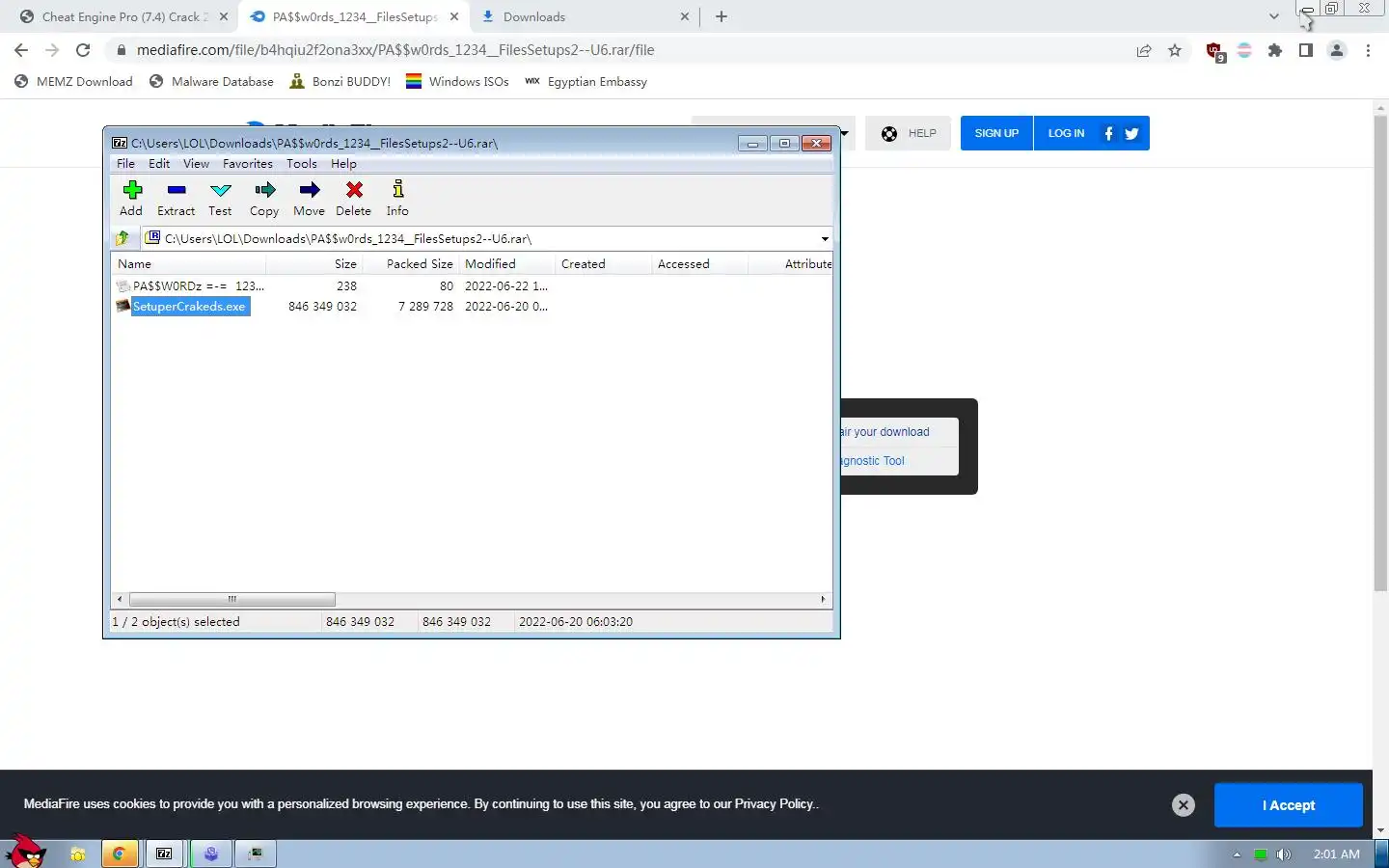Image resolution: width=1389 pixels, height=868 pixels.
Task: Click Chrome icon in taskbar
Action: pyautogui.click(x=120, y=854)
